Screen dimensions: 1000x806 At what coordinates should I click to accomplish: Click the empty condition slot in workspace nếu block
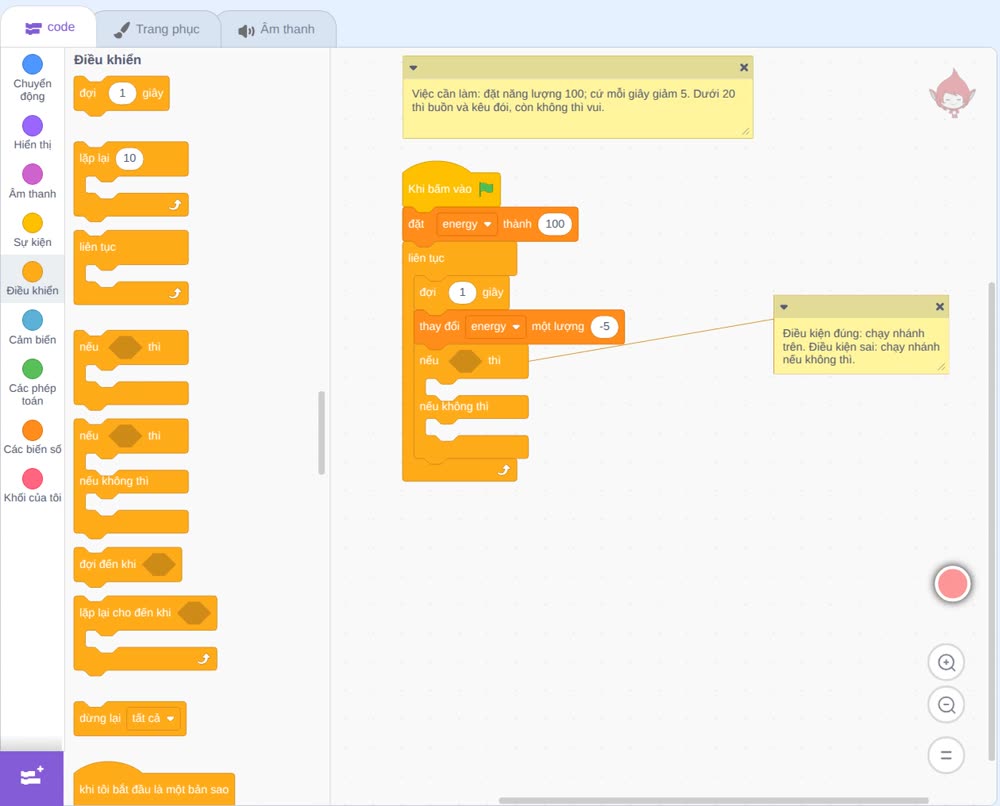click(x=465, y=361)
